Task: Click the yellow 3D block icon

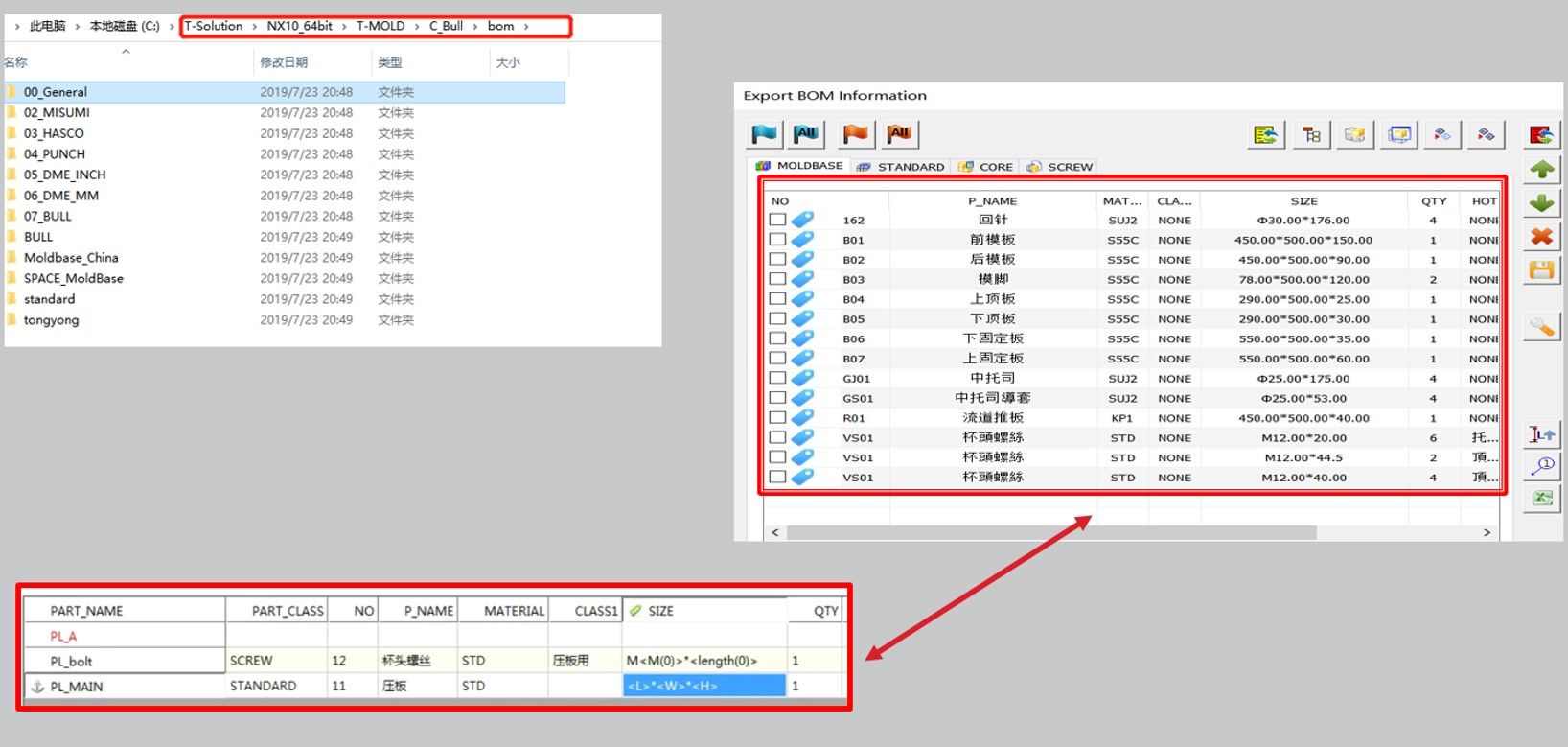Action: coord(1355,135)
